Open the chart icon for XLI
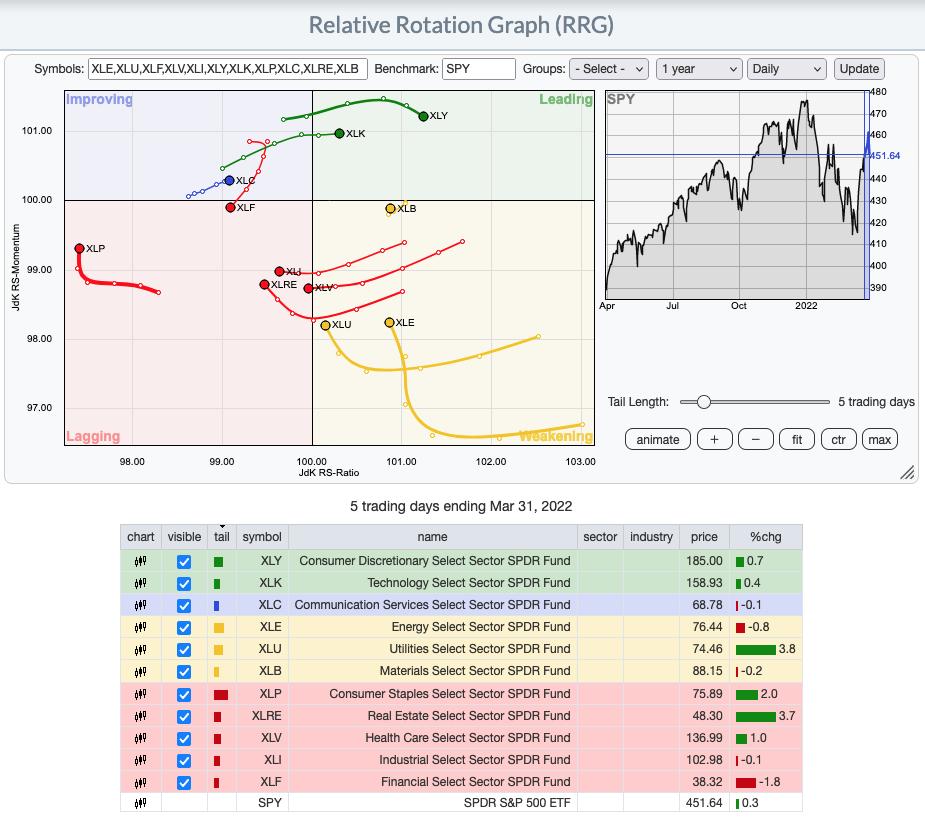 click(140, 760)
